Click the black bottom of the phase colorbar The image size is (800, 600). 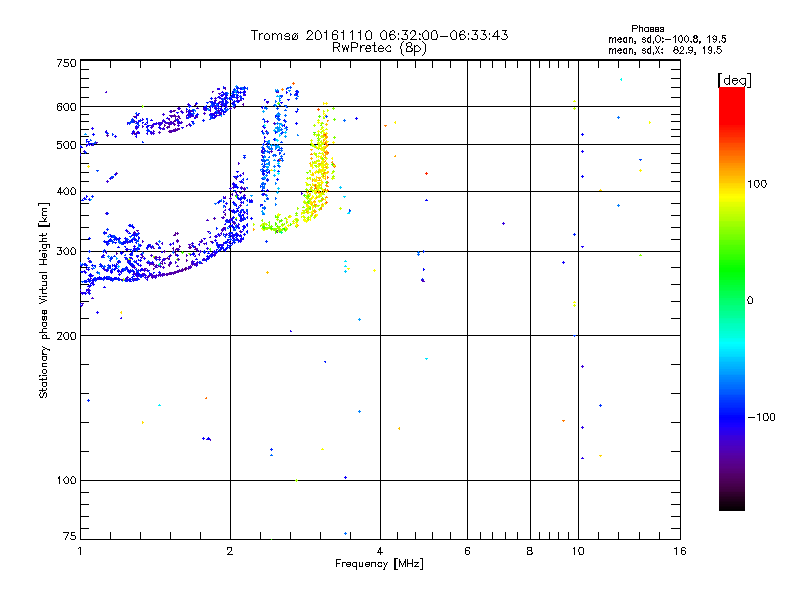click(x=732, y=503)
